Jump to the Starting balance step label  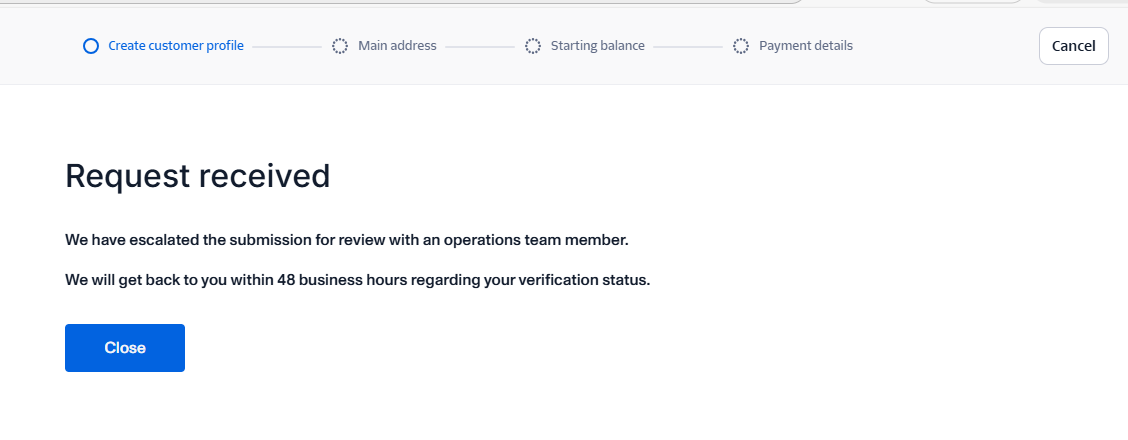coord(597,46)
